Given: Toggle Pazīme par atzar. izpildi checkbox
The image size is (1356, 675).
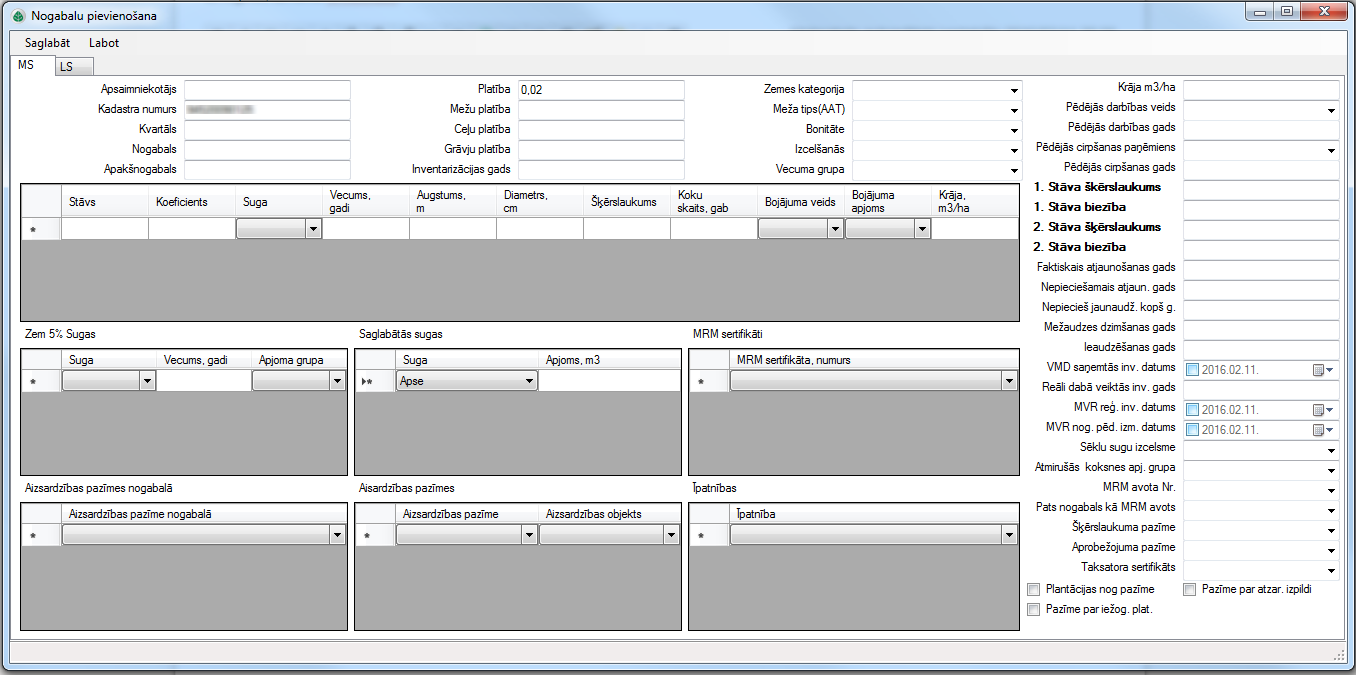Looking at the screenshot, I should [1190, 590].
